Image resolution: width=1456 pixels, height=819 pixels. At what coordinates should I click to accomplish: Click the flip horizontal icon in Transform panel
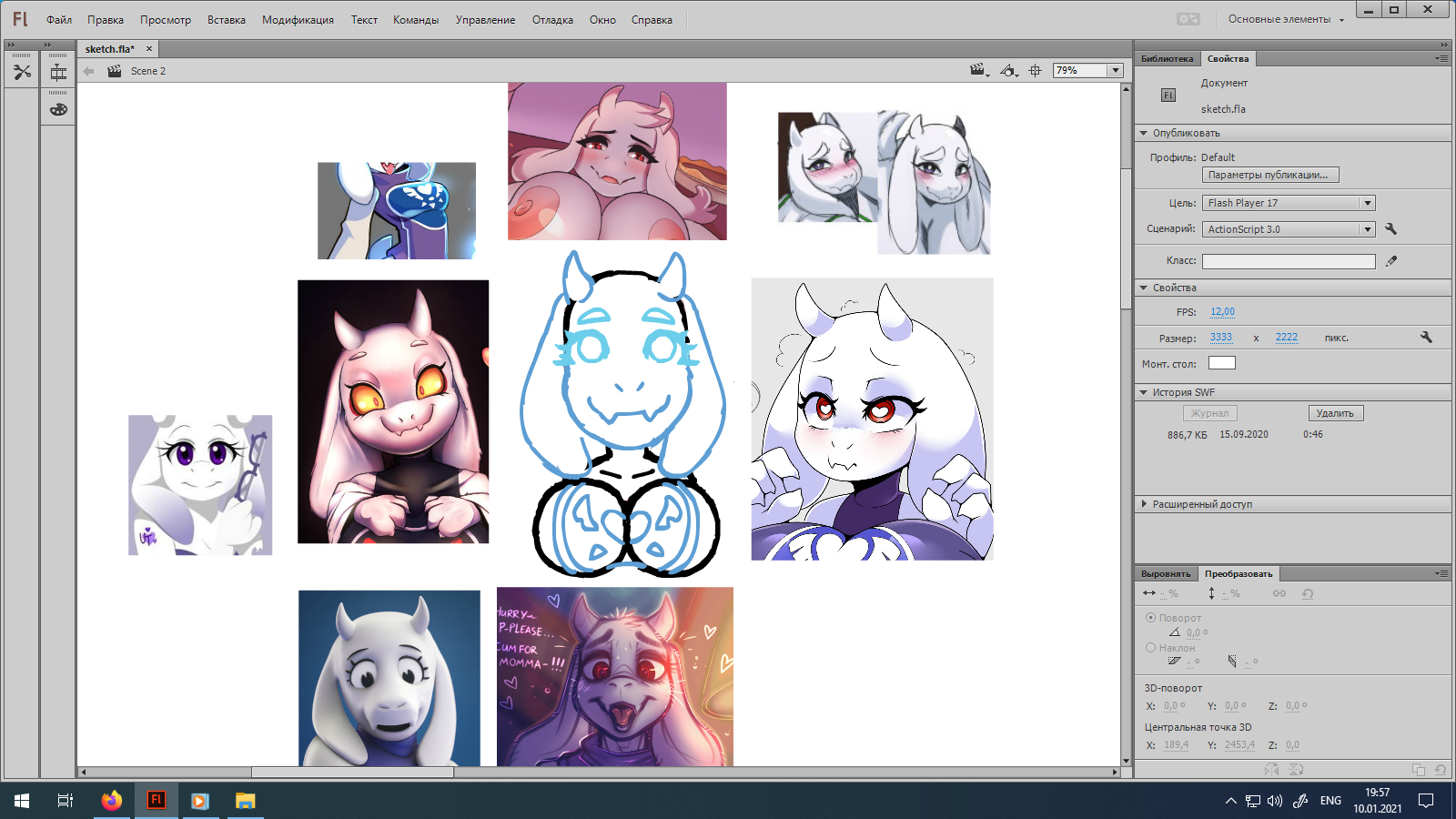click(1271, 770)
